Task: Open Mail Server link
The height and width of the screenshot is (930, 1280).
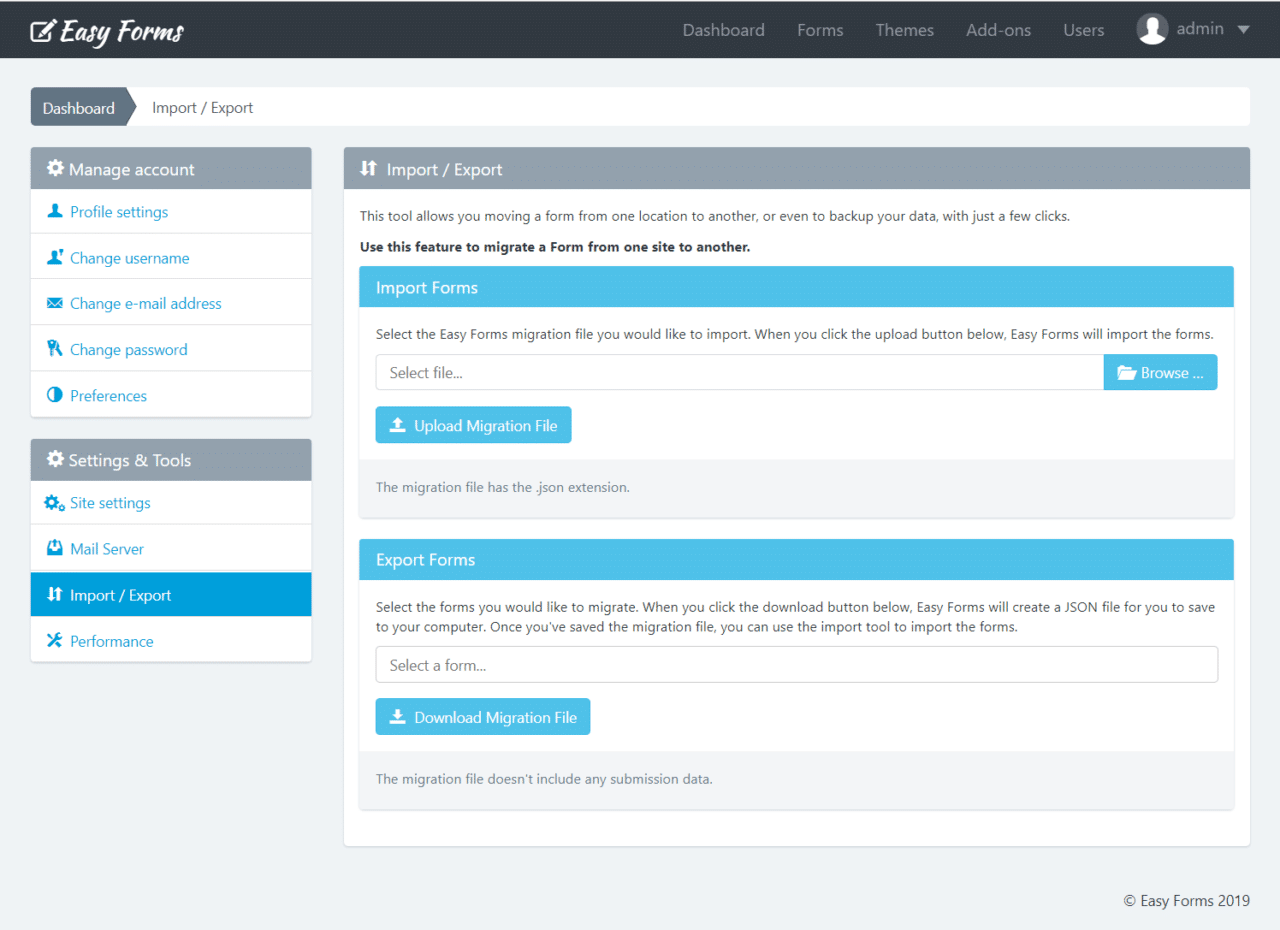Action: pos(107,549)
